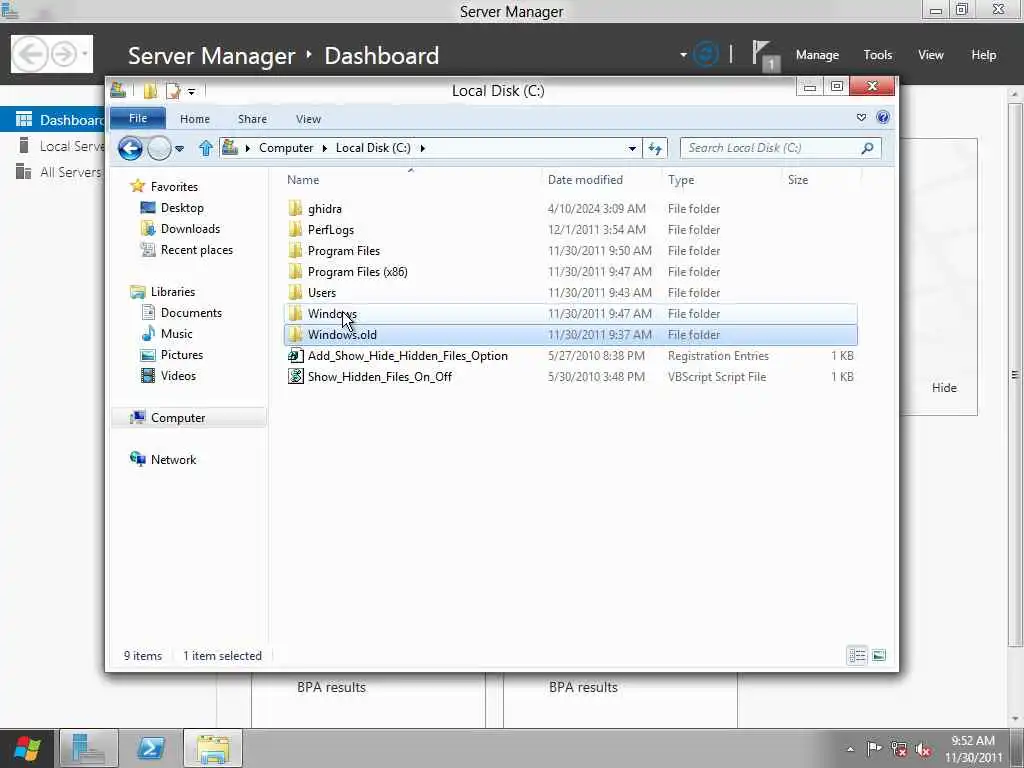The width and height of the screenshot is (1024, 768).
Task: Select the Program Files (x86) folder icon
Action: [x=295, y=272]
